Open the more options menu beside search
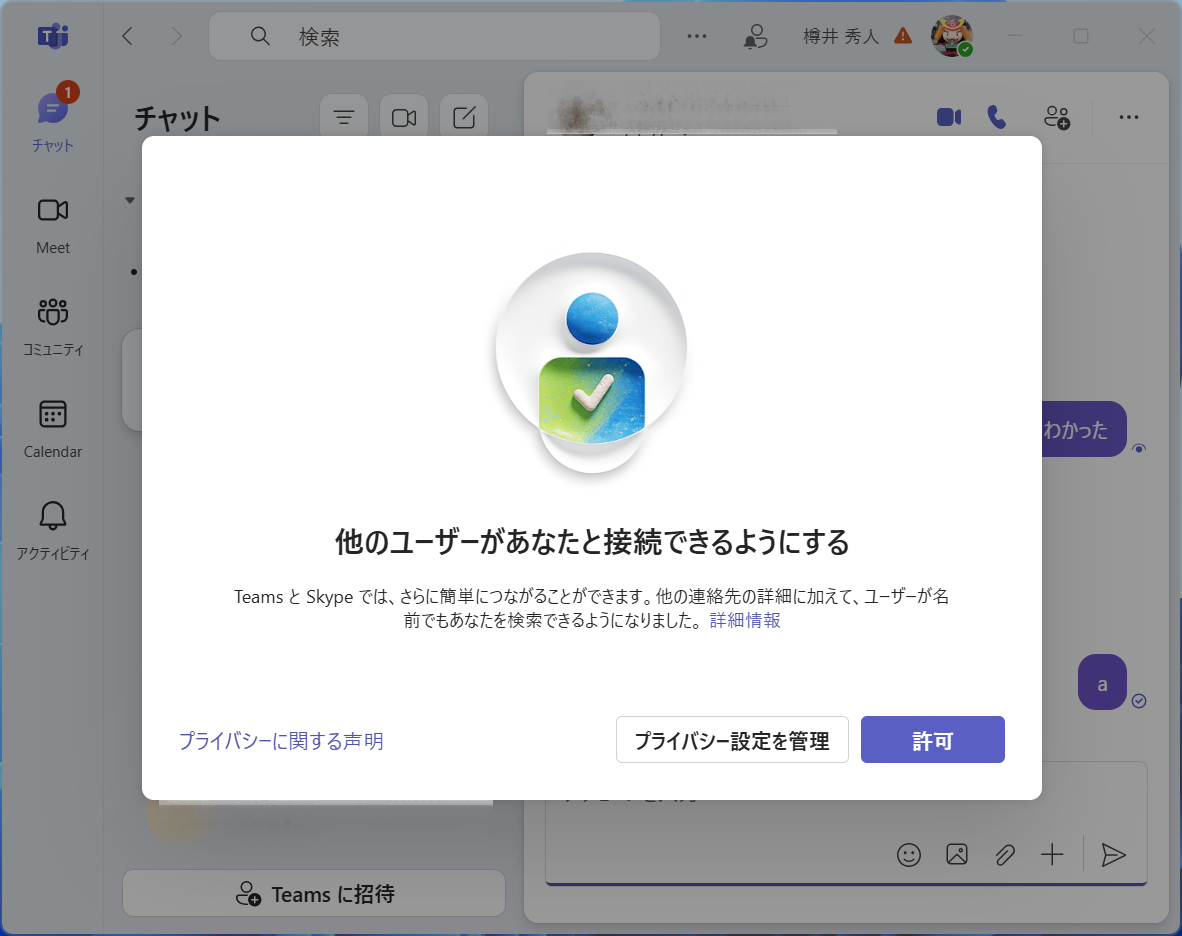 pos(696,36)
